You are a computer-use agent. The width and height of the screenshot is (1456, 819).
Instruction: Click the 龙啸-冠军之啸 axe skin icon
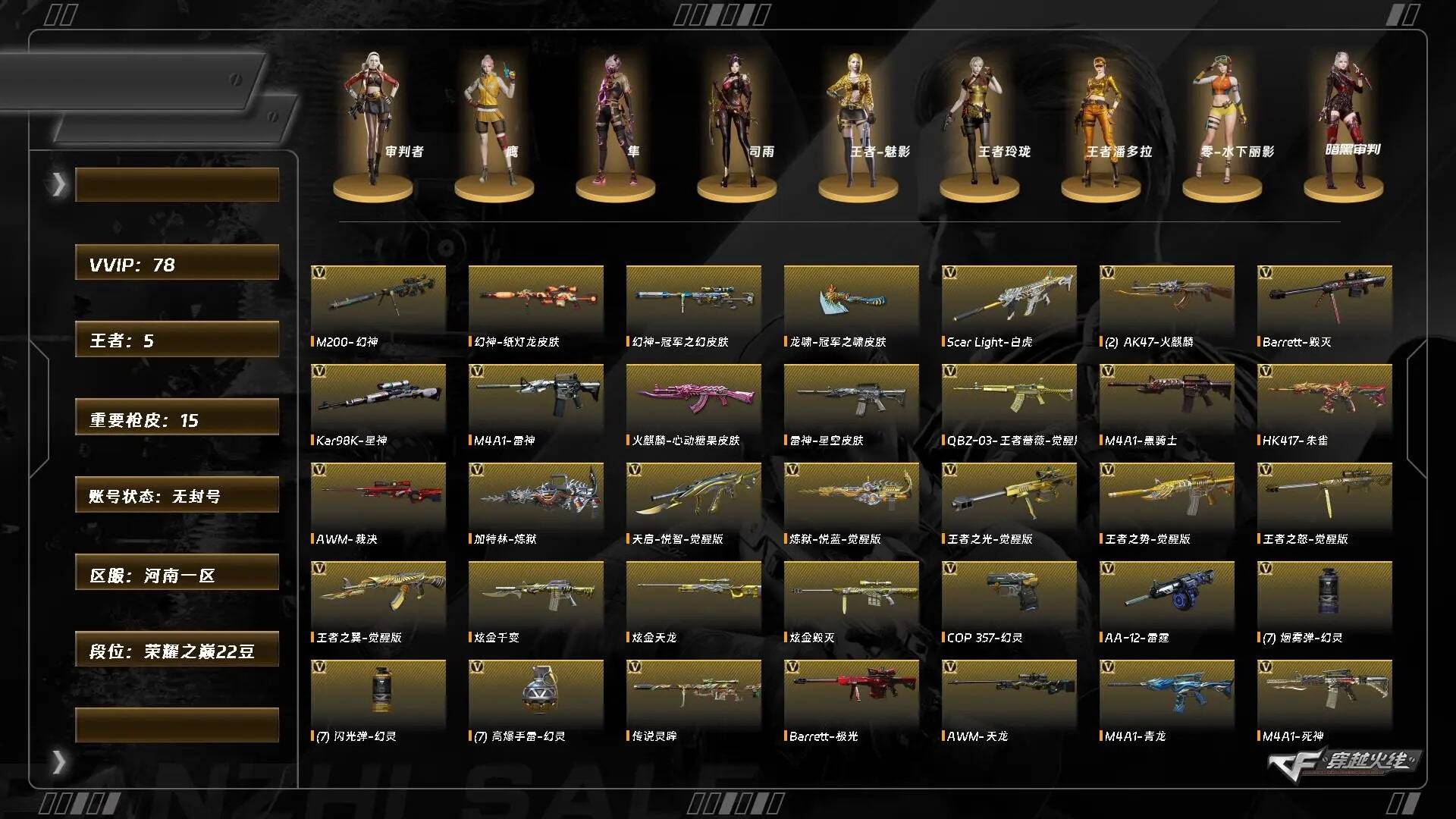pos(852,299)
